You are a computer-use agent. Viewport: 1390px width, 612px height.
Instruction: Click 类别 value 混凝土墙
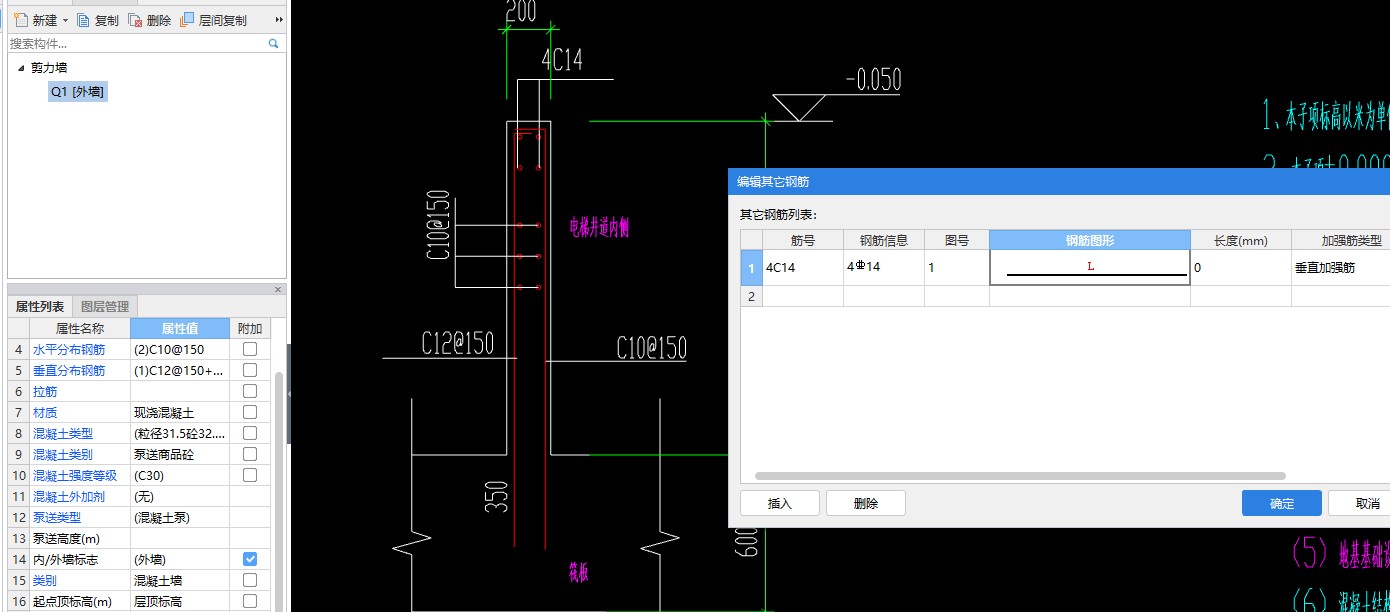(x=180, y=580)
